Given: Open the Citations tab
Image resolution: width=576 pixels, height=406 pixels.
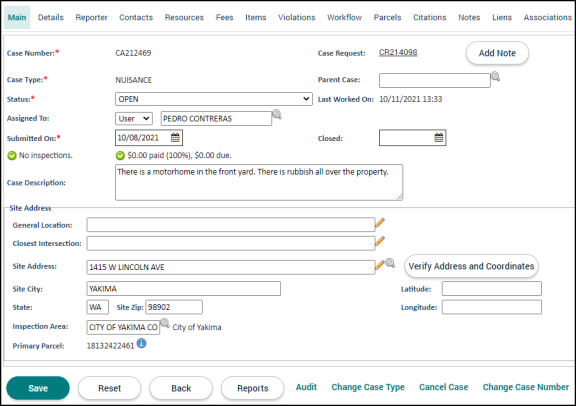Looking at the screenshot, I should point(430,17).
